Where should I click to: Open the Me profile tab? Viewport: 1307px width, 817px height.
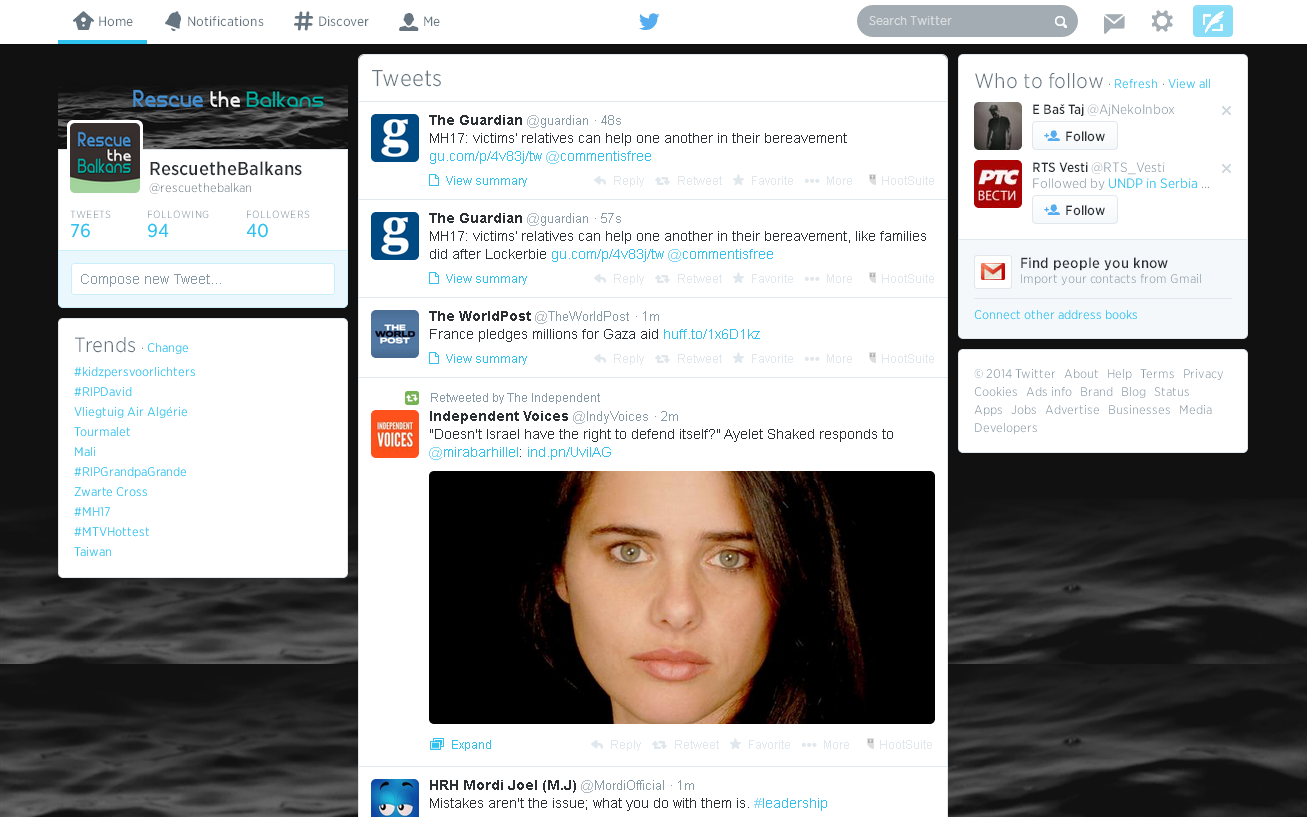pos(419,21)
